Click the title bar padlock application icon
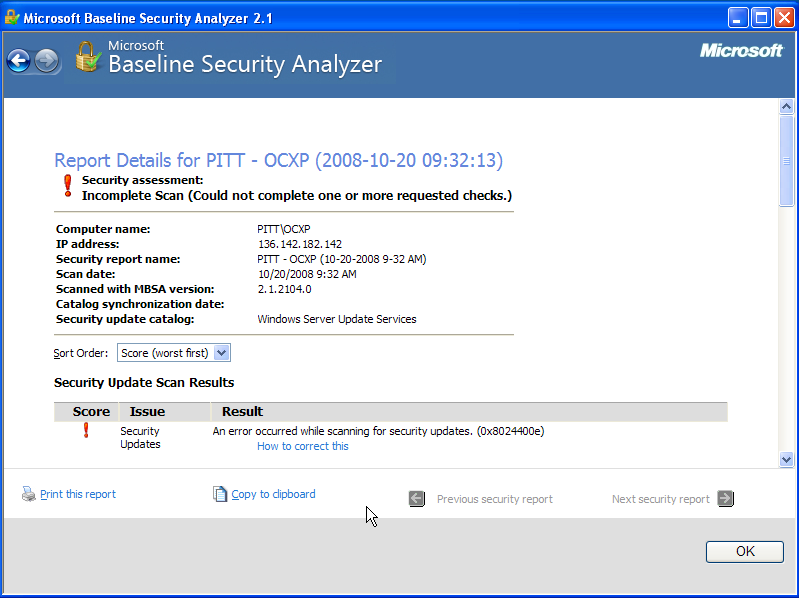This screenshot has height=598, width=799. tap(12, 18)
